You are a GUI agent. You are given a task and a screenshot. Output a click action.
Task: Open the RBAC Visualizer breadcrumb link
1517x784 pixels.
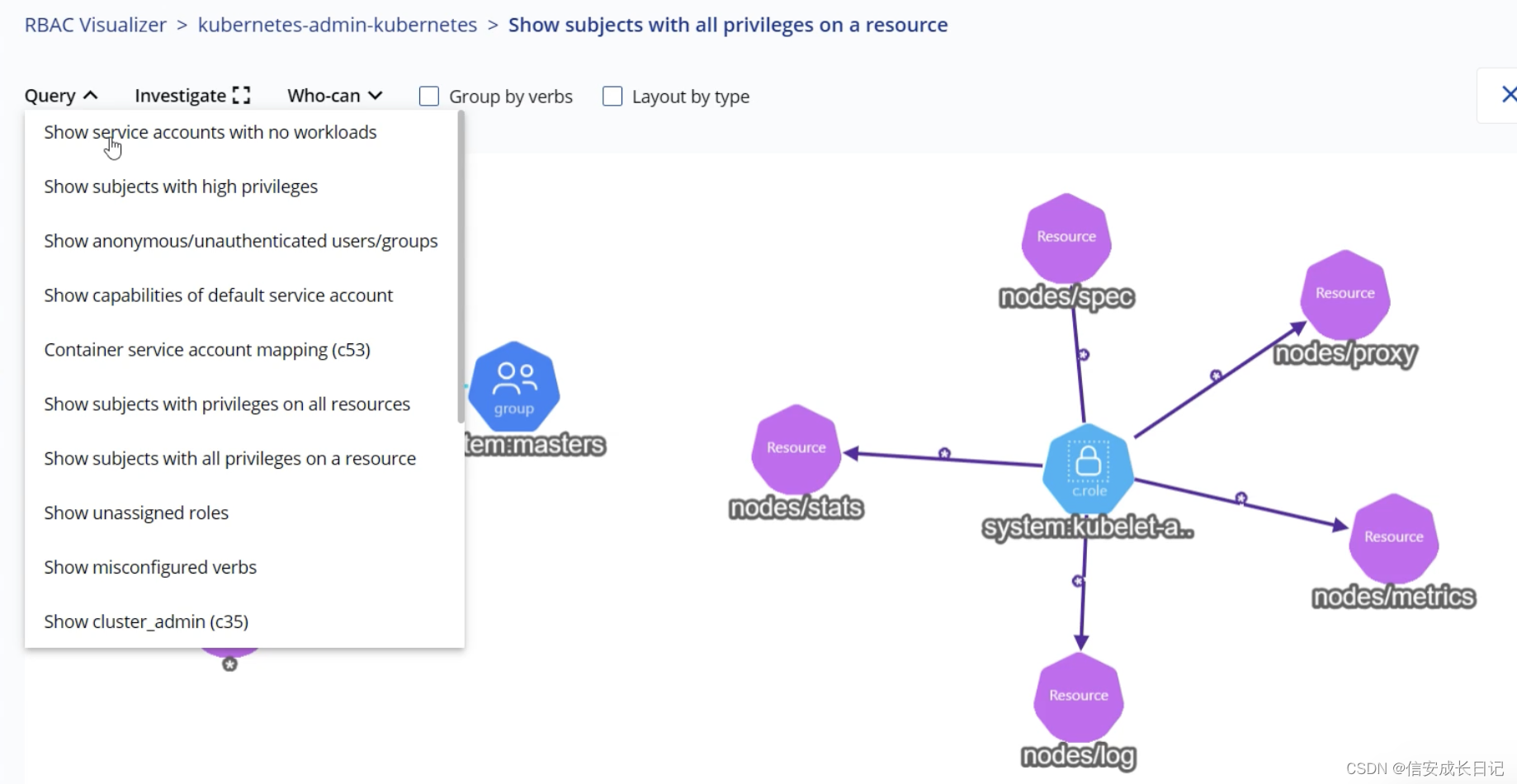96,24
